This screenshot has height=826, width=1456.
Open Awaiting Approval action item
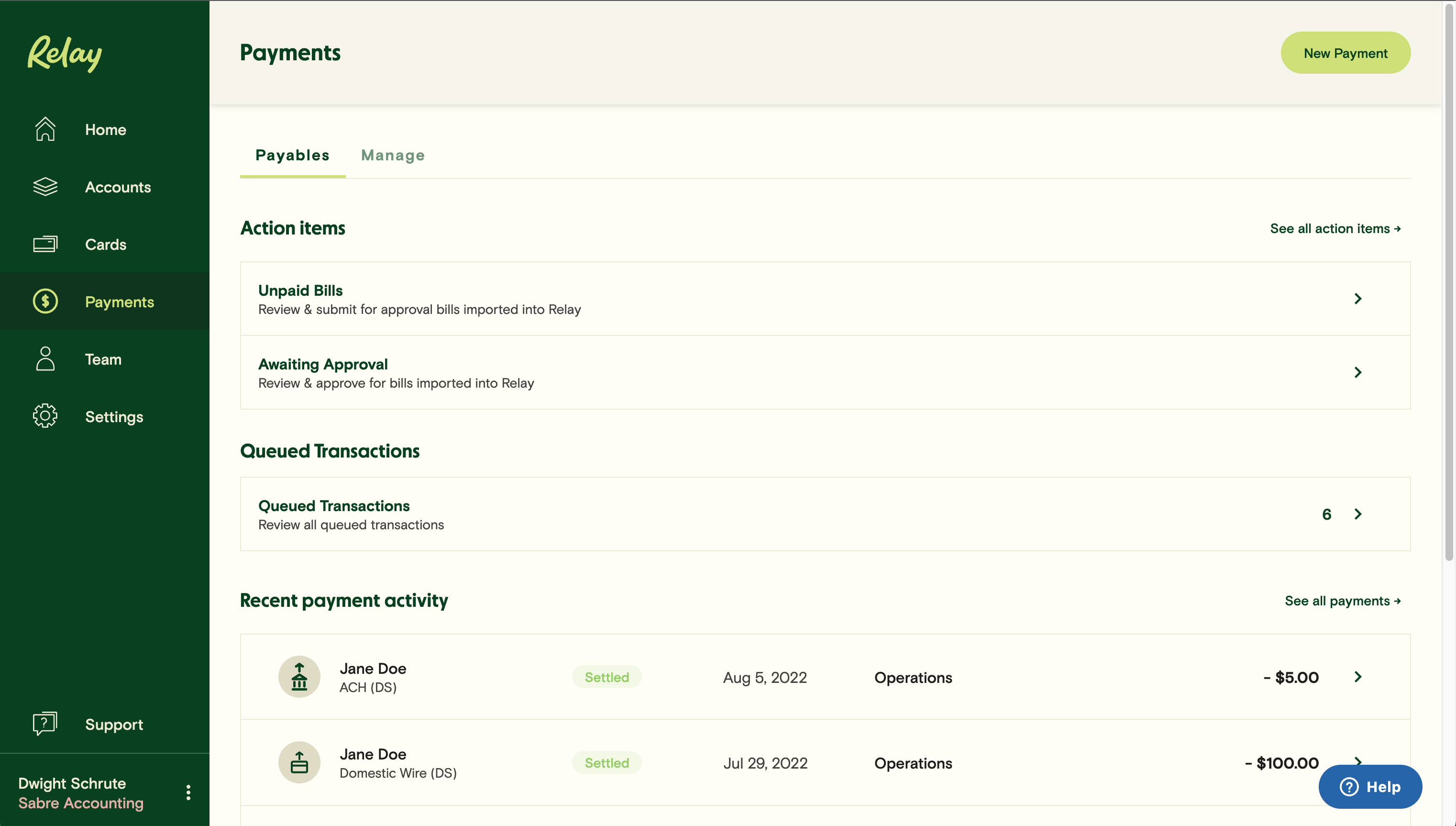pyautogui.click(x=825, y=372)
